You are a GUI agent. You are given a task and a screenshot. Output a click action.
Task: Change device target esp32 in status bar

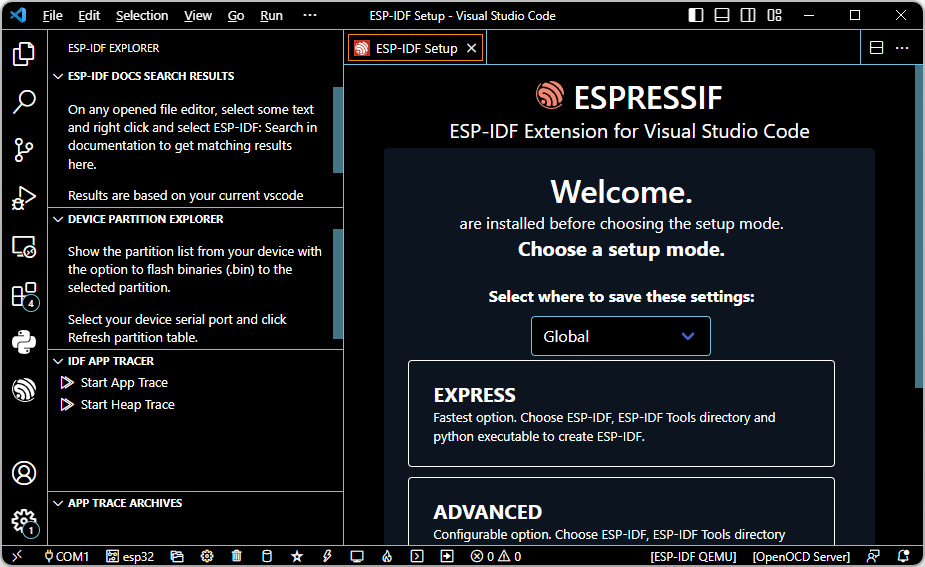click(x=130, y=556)
